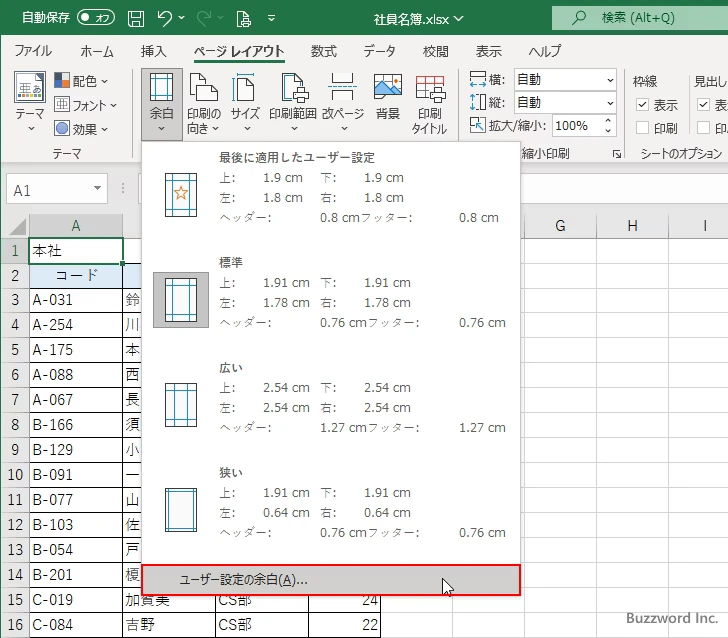Toggle the 自動保存 AutoSave switch

(x=96, y=18)
